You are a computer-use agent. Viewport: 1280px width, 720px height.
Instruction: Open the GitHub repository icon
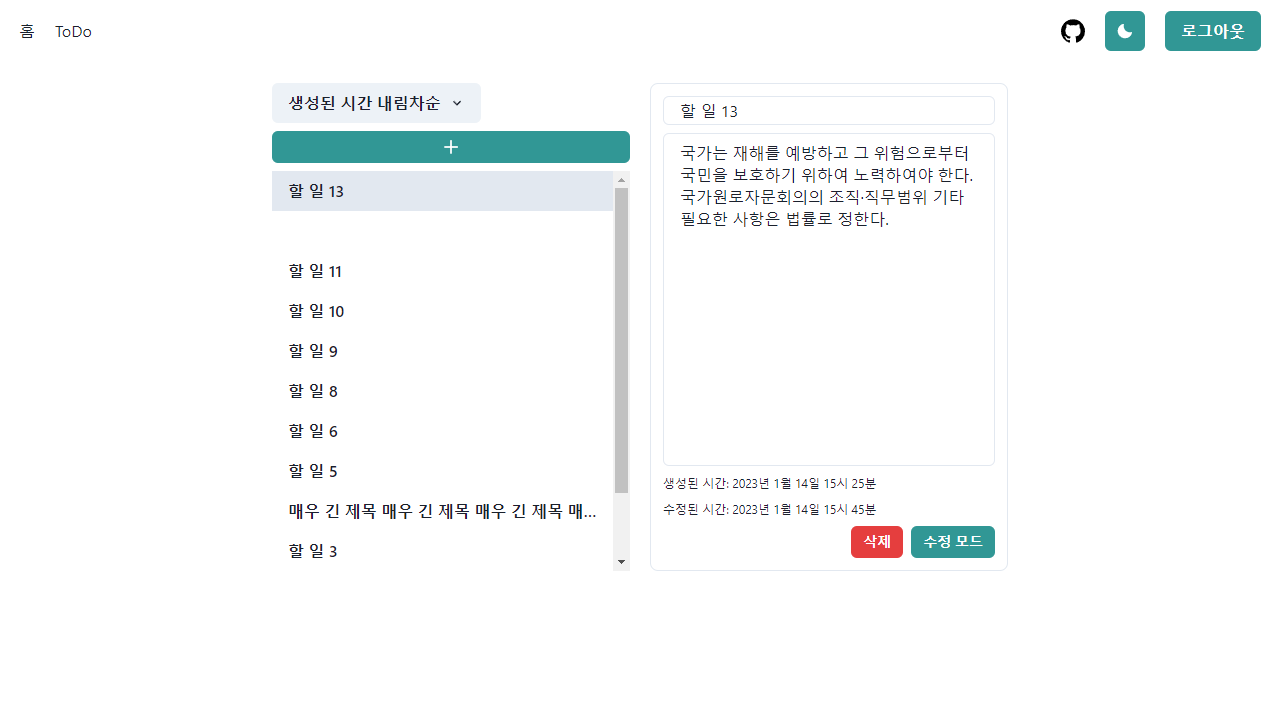(1073, 31)
